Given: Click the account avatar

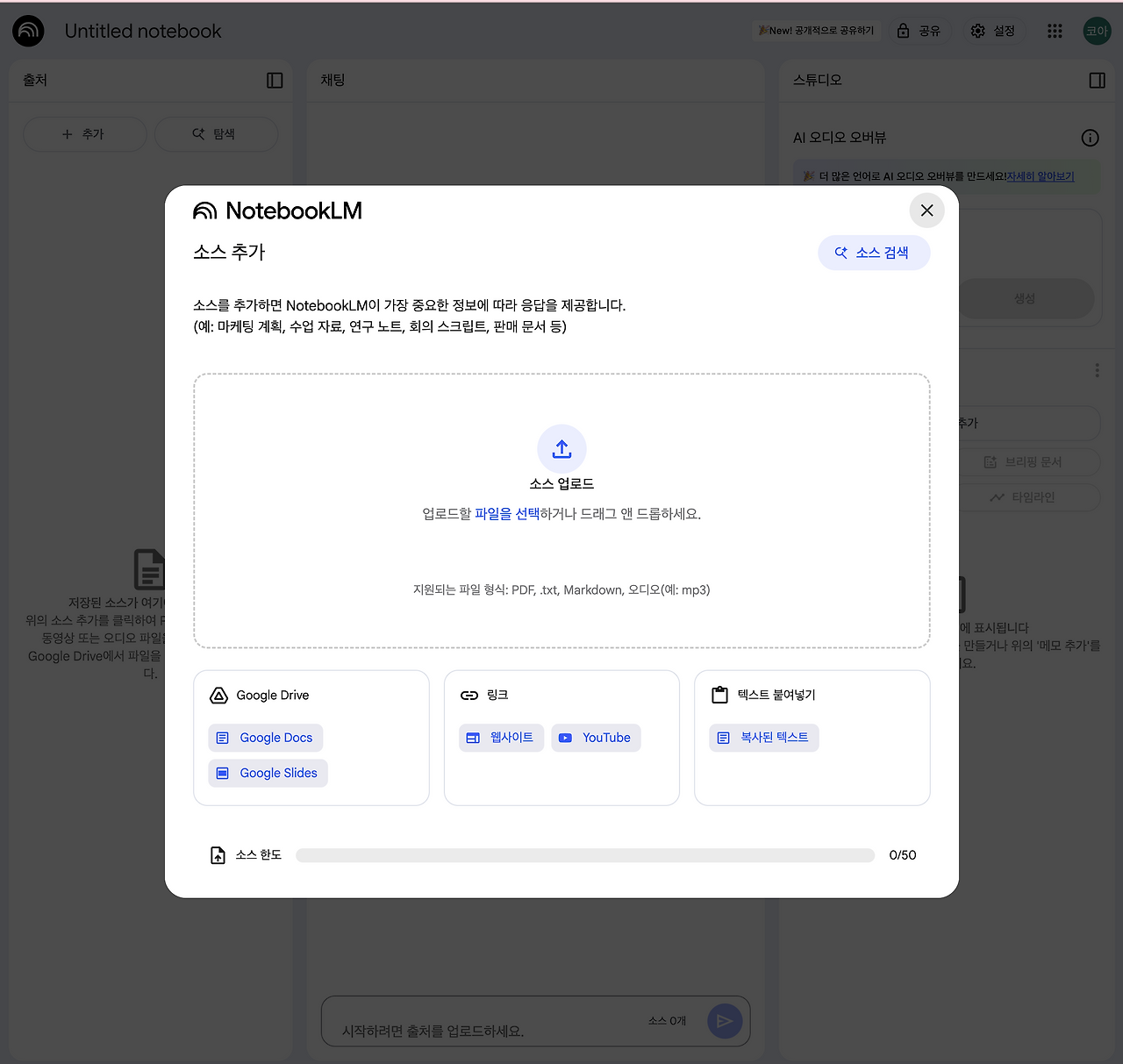Looking at the screenshot, I should (1097, 31).
